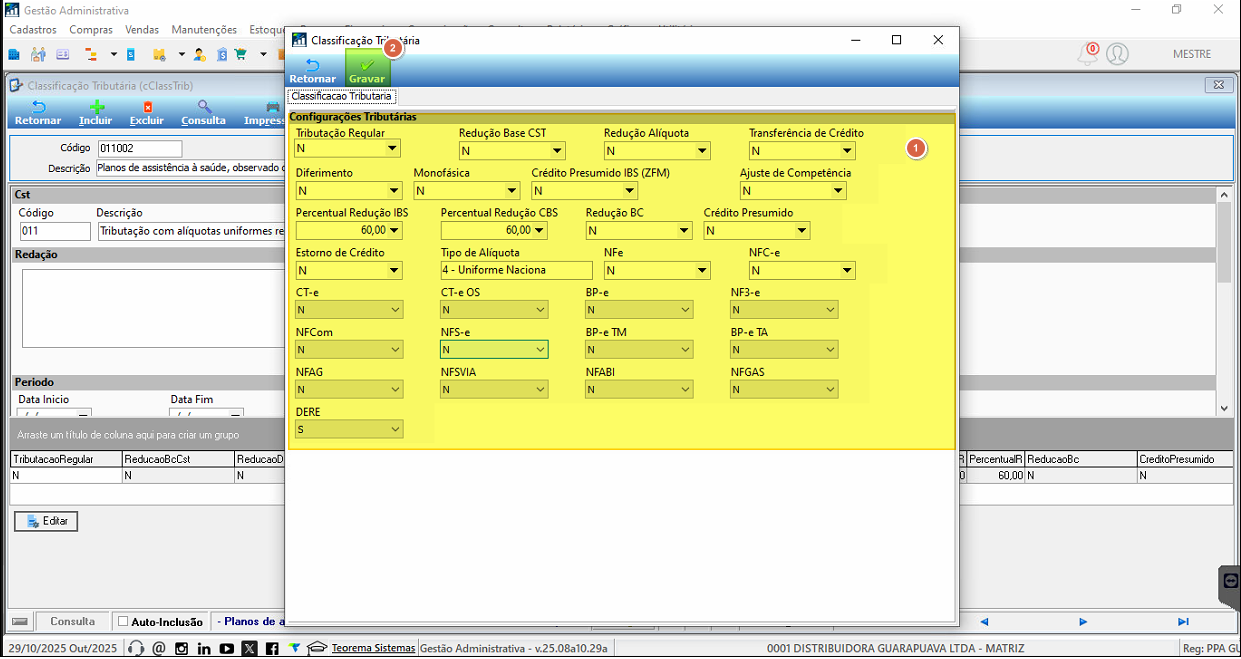Open the Manutenções menu
This screenshot has width=1241, height=659.
[204, 30]
